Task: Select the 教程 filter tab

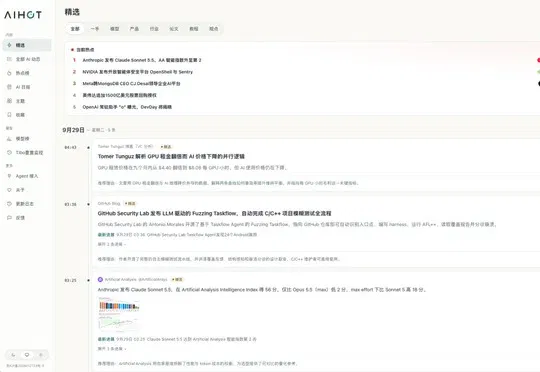Action: pos(194,29)
